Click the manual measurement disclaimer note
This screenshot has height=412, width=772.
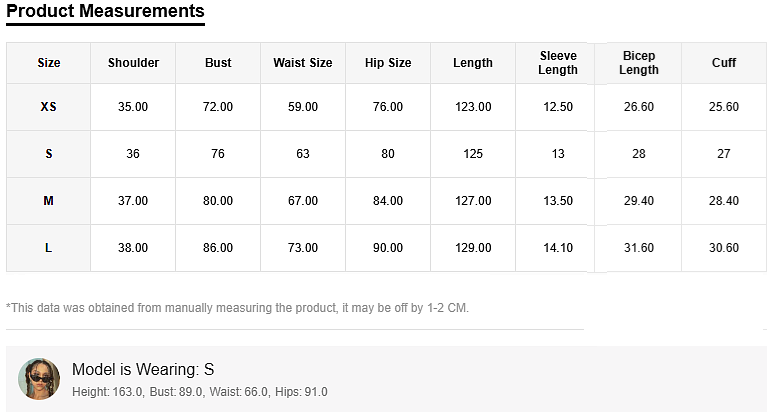click(237, 308)
